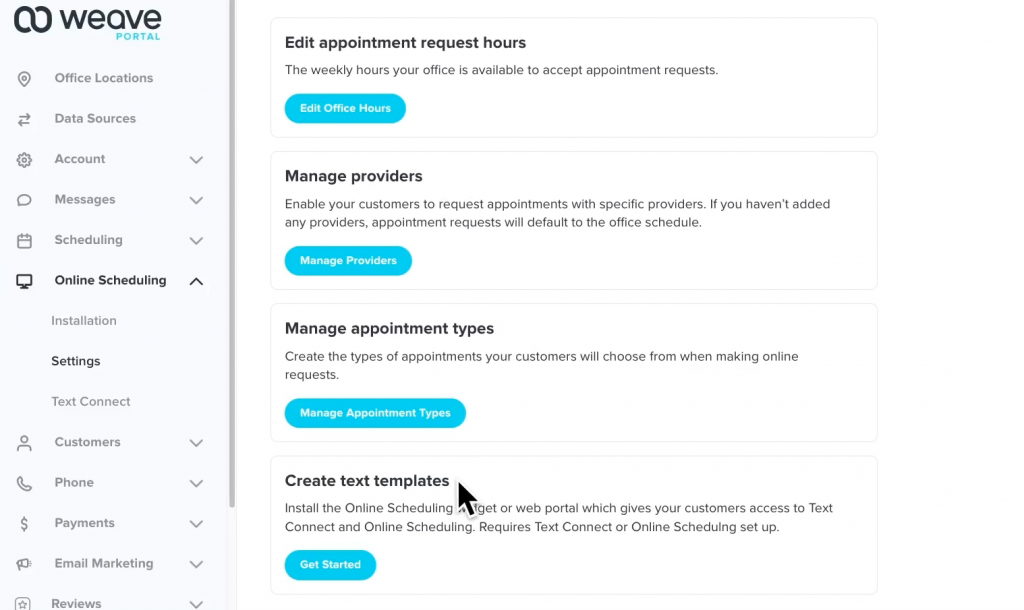The width and height of the screenshot is (1024, 610).
Task: Open Manage Appointment Types
Action: click(x=375, y=413)
